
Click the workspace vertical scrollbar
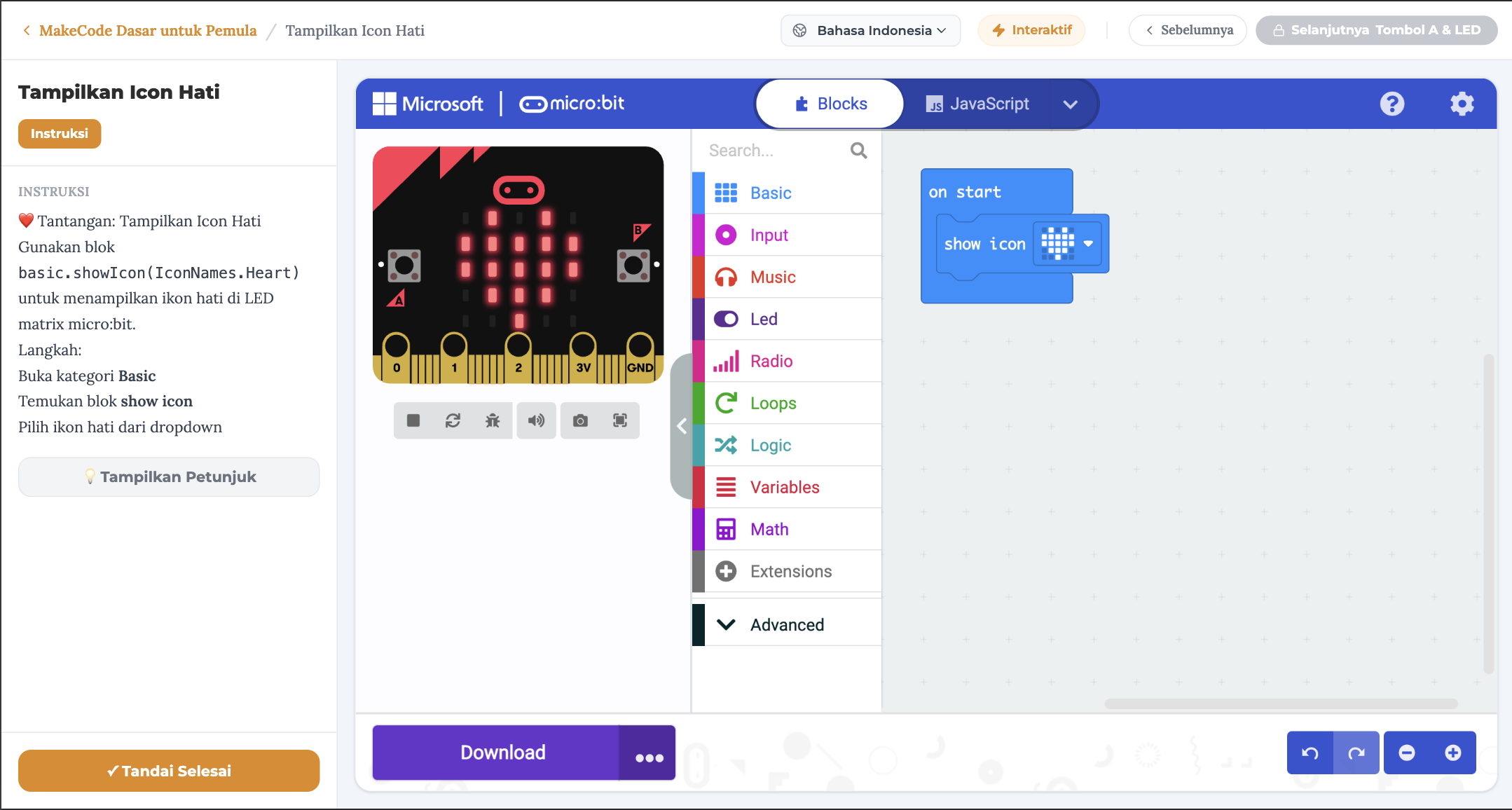(x=1488, y=514)
